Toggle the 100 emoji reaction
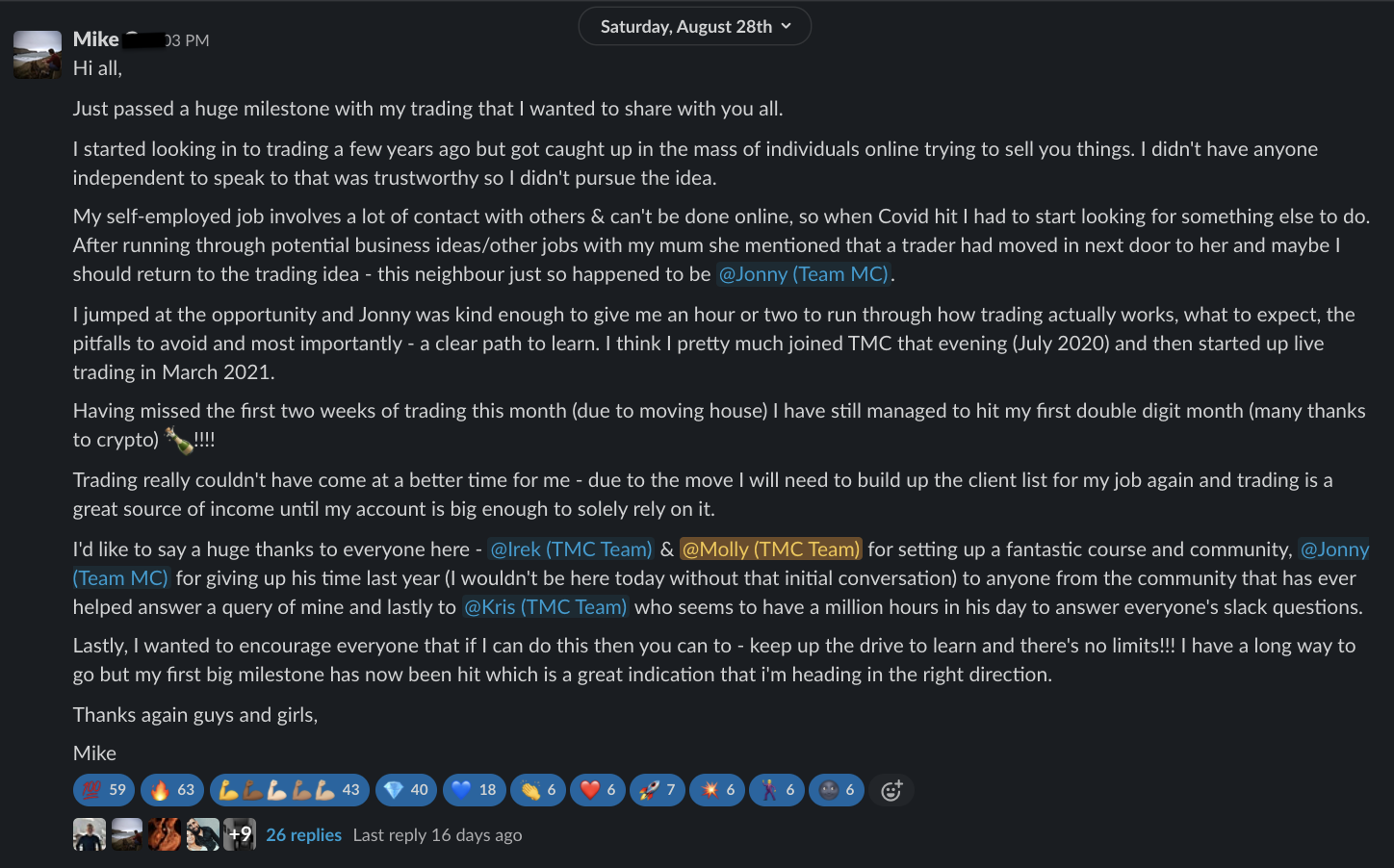Viewport: 1394px width, 868px height. point(104,790)
